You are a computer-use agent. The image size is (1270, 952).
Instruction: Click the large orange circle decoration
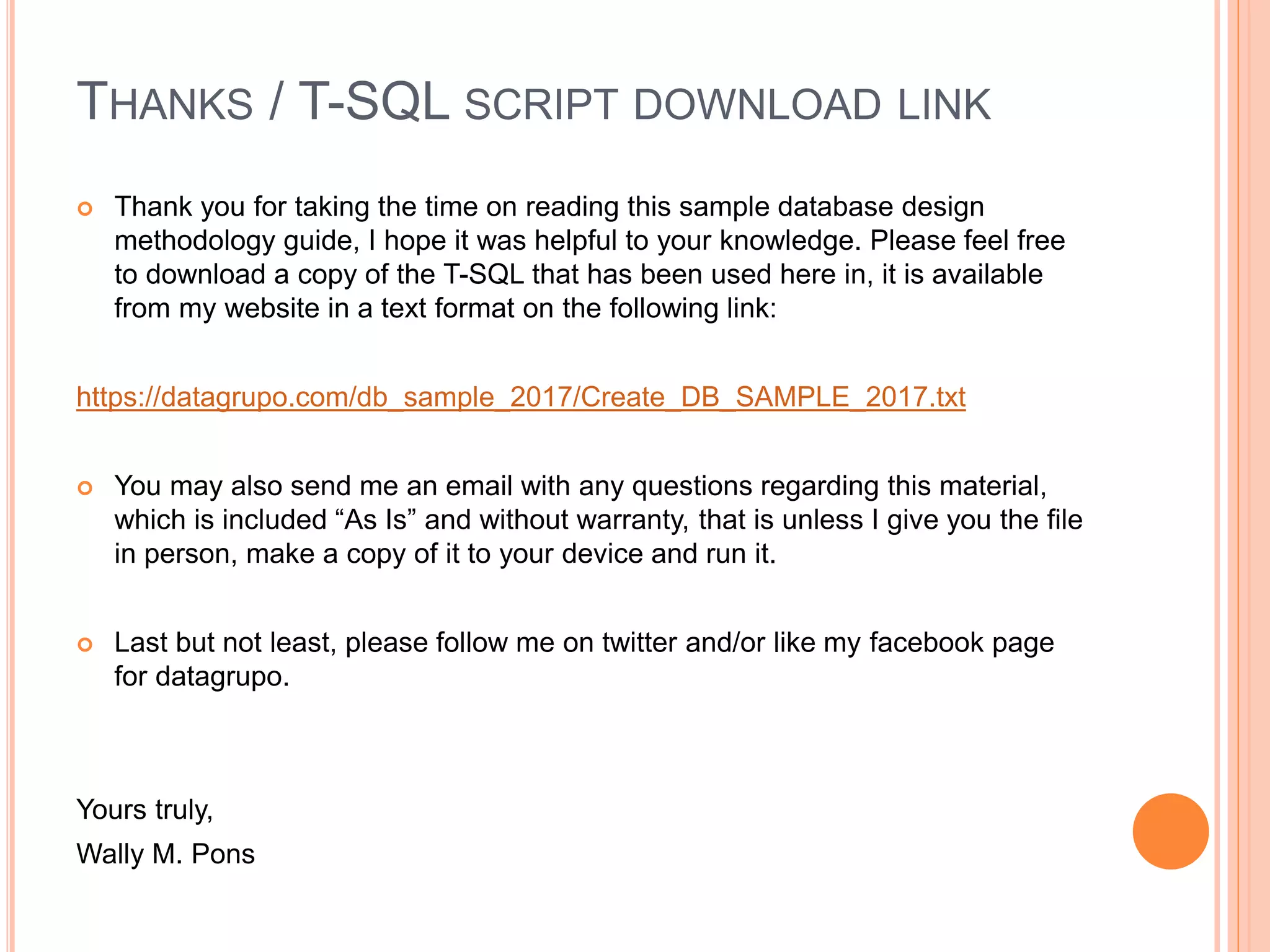pos(1170,831)
